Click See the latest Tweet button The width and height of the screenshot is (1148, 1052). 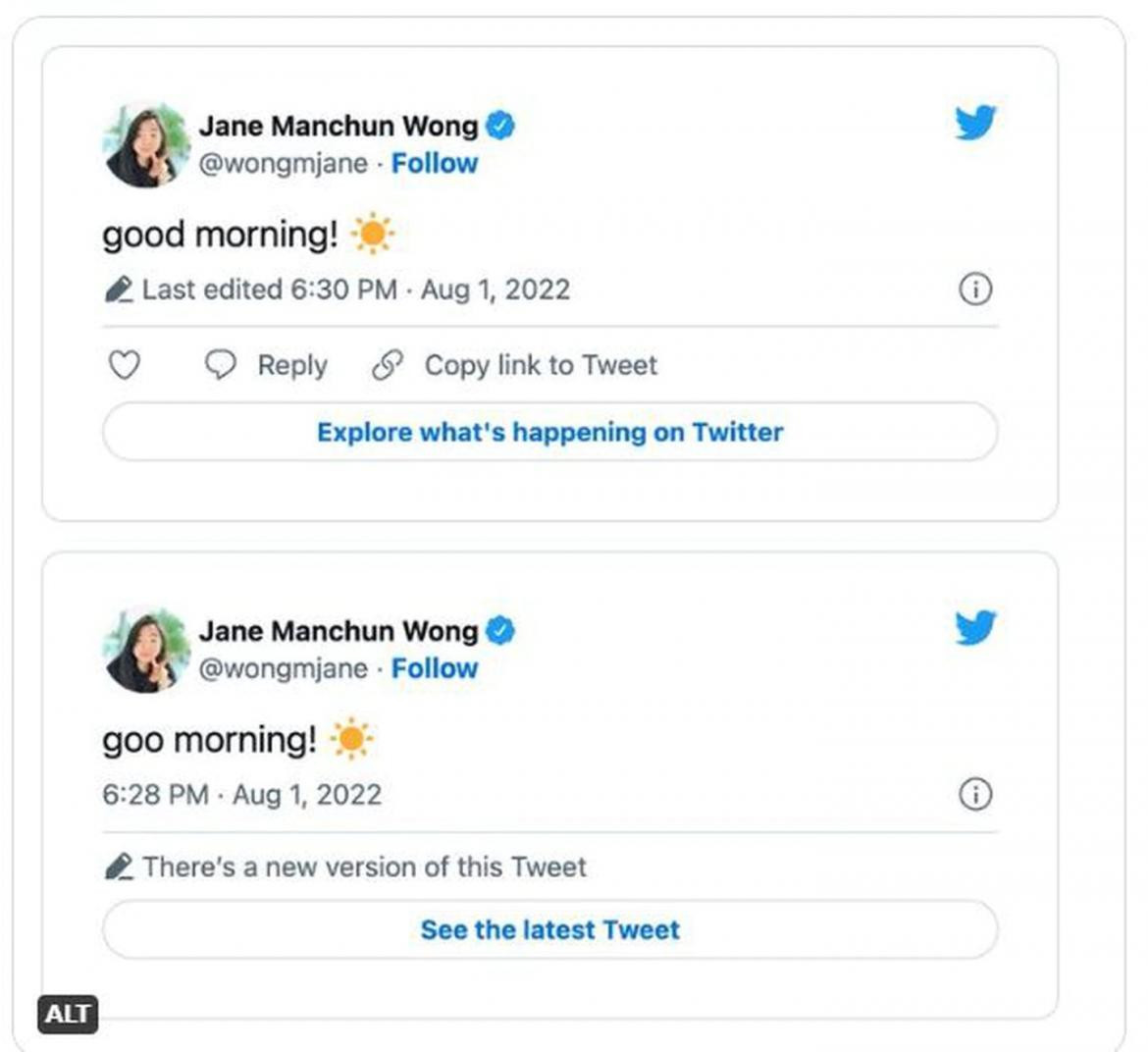[549, 929]
